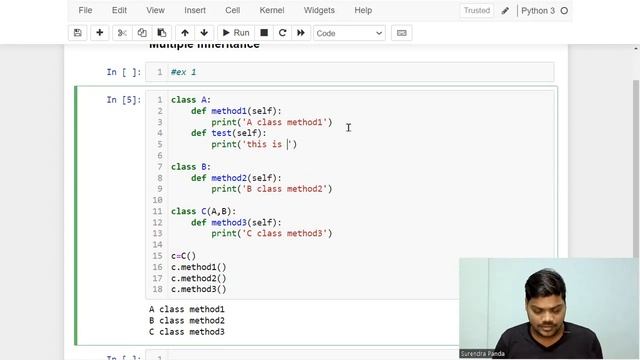
Task: Open the Help menu
Action: [363, 10]
